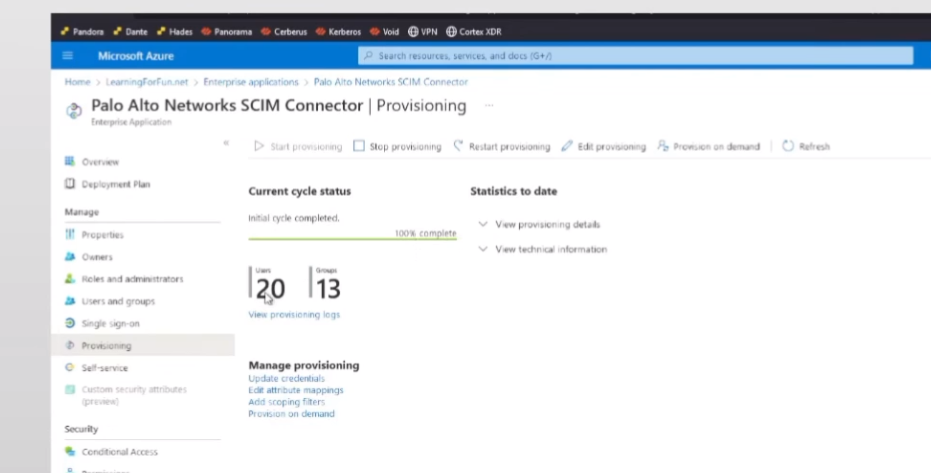931x473 pixels.
Task: Click the Users and groups icon
Action: click(x=70, y=301)
